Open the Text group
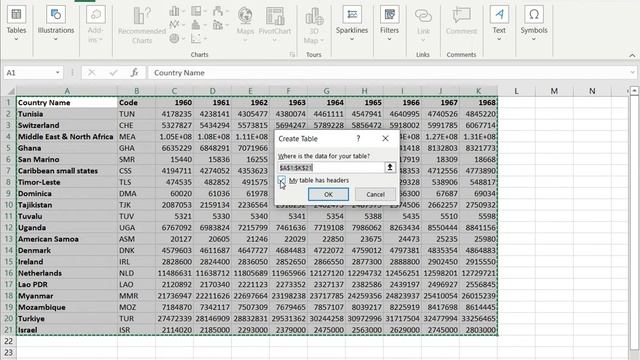This screenshot has width=640, height=360. [x=499, y=23]
